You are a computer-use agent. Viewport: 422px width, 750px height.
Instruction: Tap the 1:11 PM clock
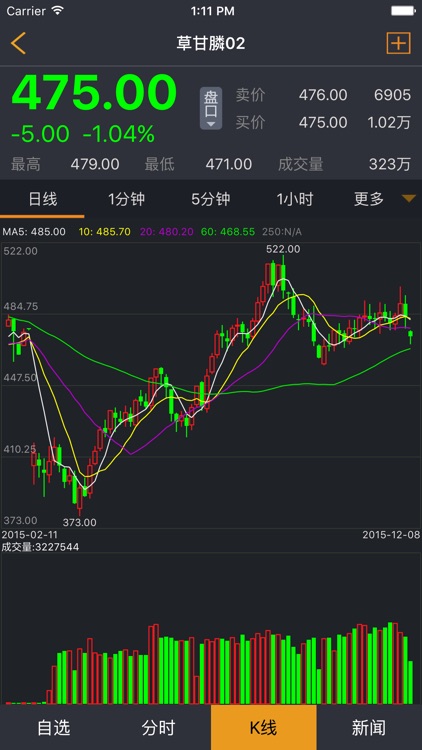coord(212,11)
